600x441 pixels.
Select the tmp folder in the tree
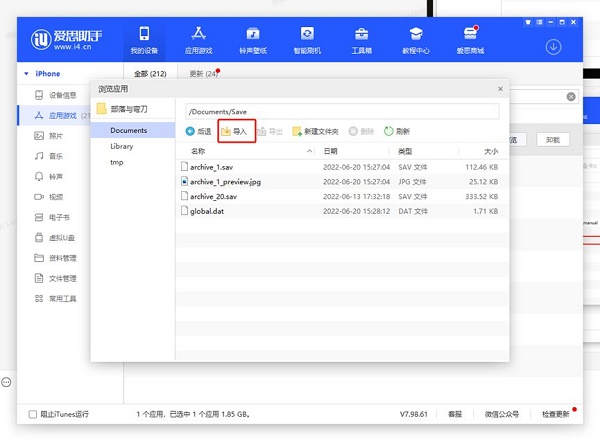pyautogui.click(x=117, y=162)
